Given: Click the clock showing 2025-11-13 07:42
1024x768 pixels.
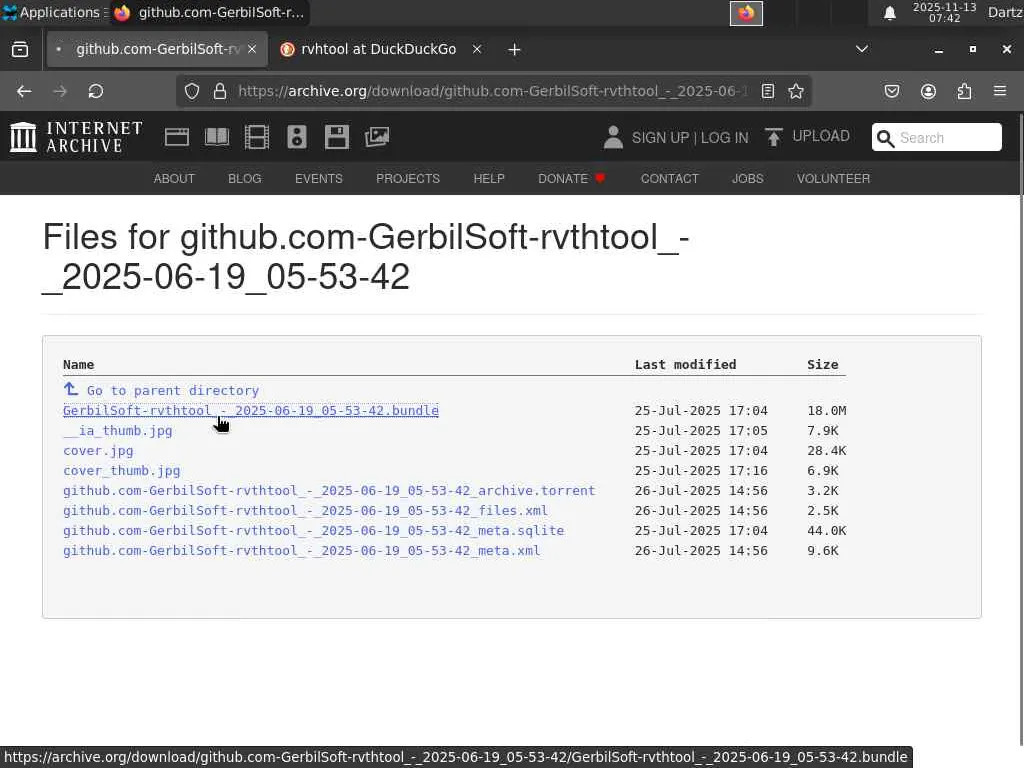Looking at the screenshot, I should pos(944,12).
